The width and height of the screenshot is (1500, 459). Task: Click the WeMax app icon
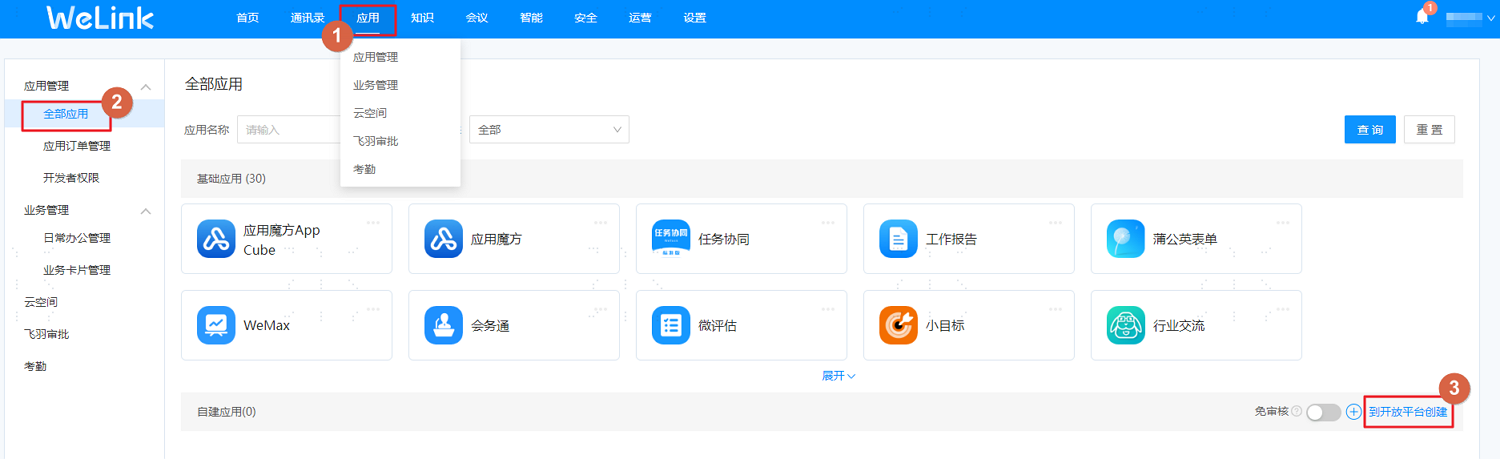pyautogui.click(x=217, y=325)
